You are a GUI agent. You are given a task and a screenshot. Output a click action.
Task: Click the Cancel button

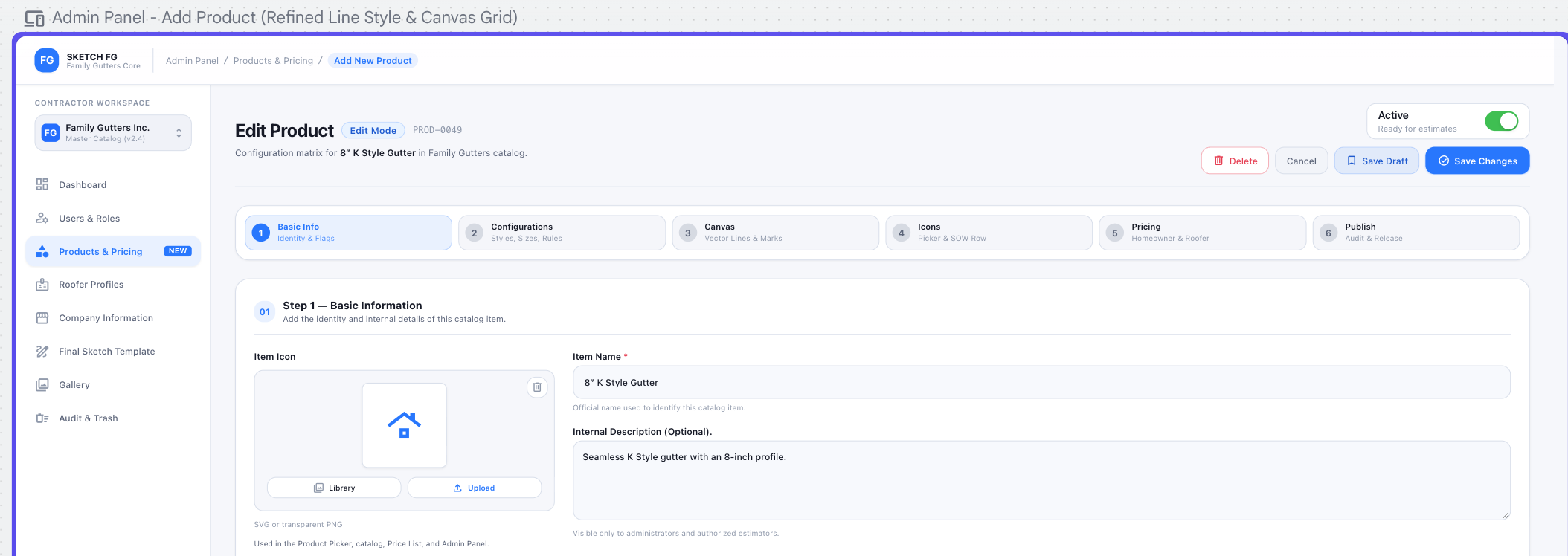(x=1301, y=161)
